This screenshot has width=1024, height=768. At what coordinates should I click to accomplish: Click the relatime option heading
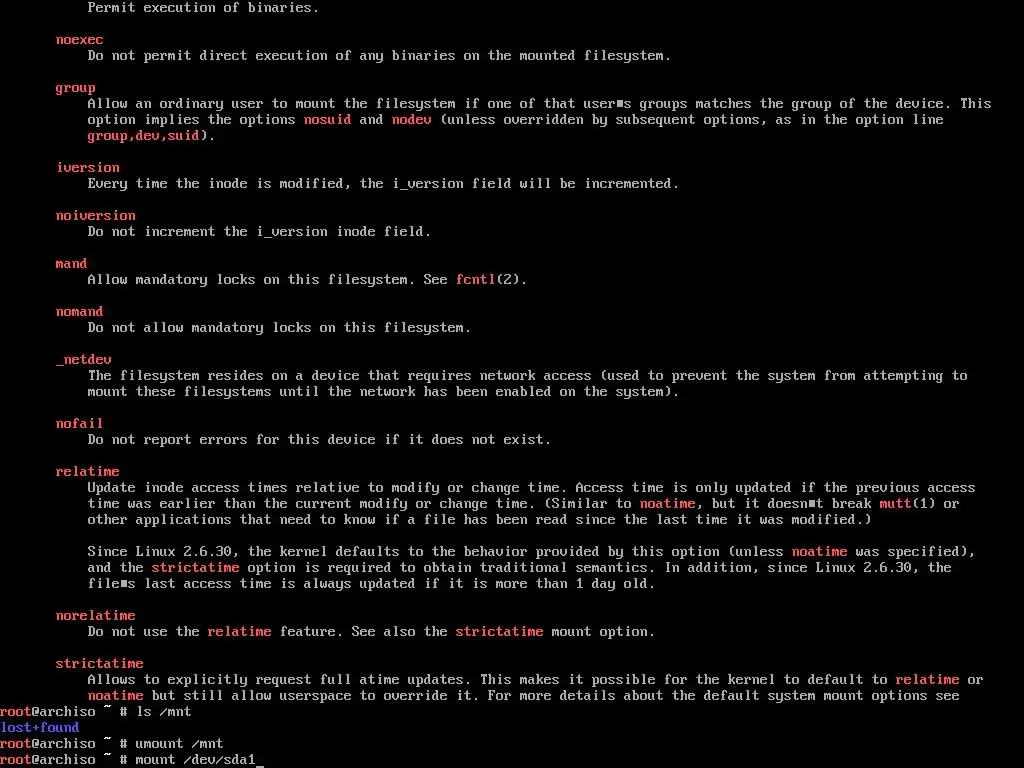88,472
